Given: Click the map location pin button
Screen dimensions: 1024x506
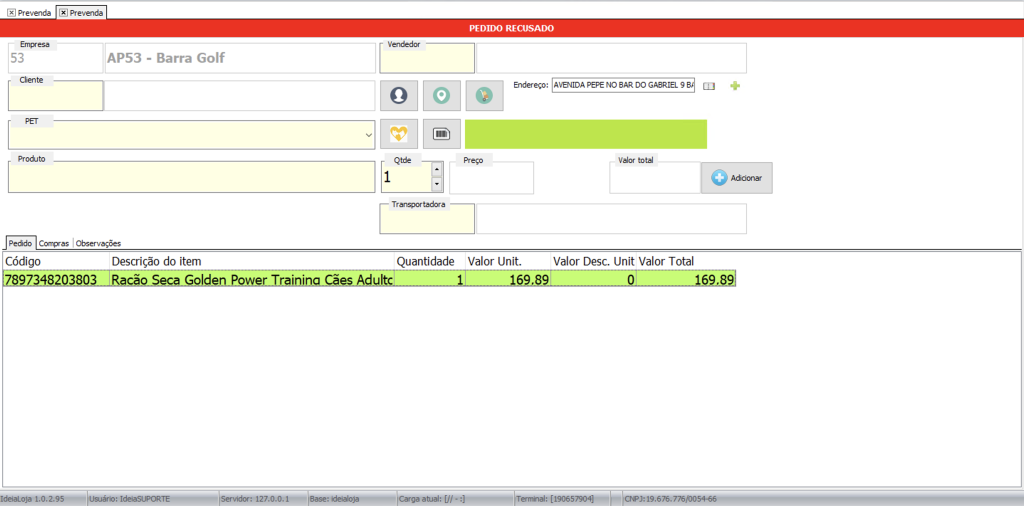Looking at the screenshot, I should click(x=441, y=96).
